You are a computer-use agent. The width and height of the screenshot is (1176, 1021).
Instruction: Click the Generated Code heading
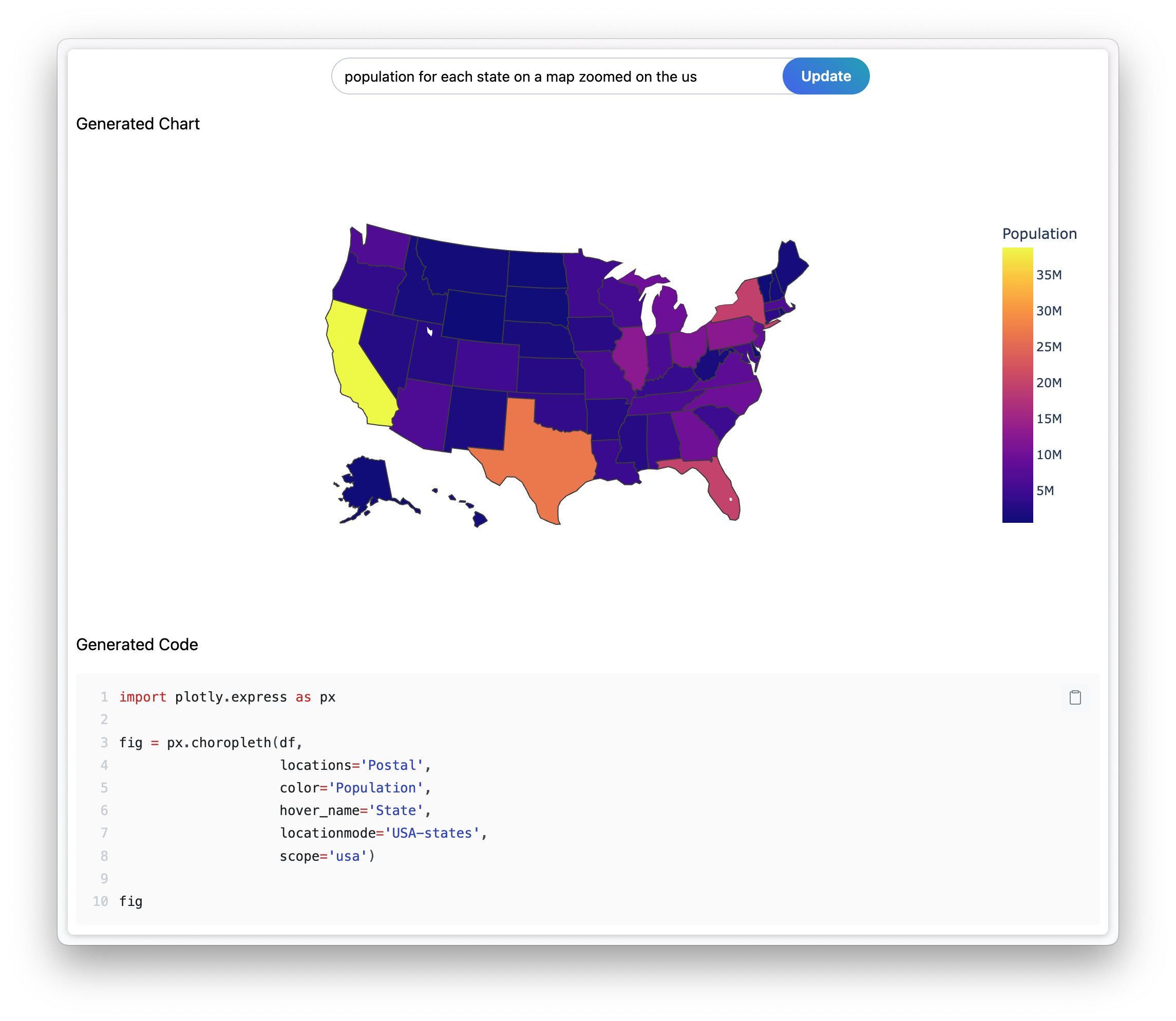point(137,645)
